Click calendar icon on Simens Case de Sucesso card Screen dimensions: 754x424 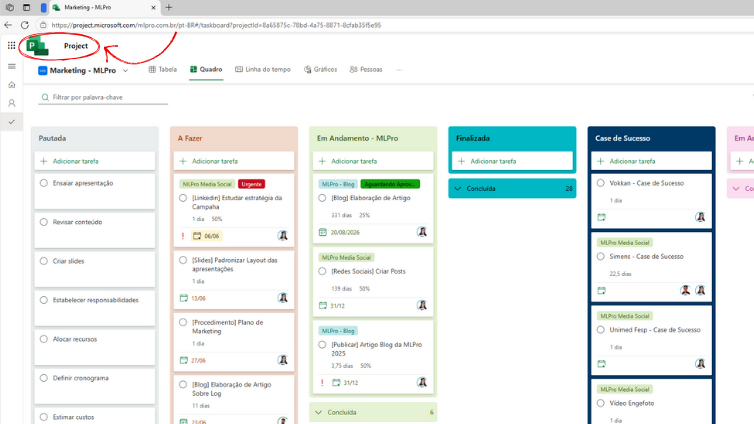click(601, 290)
